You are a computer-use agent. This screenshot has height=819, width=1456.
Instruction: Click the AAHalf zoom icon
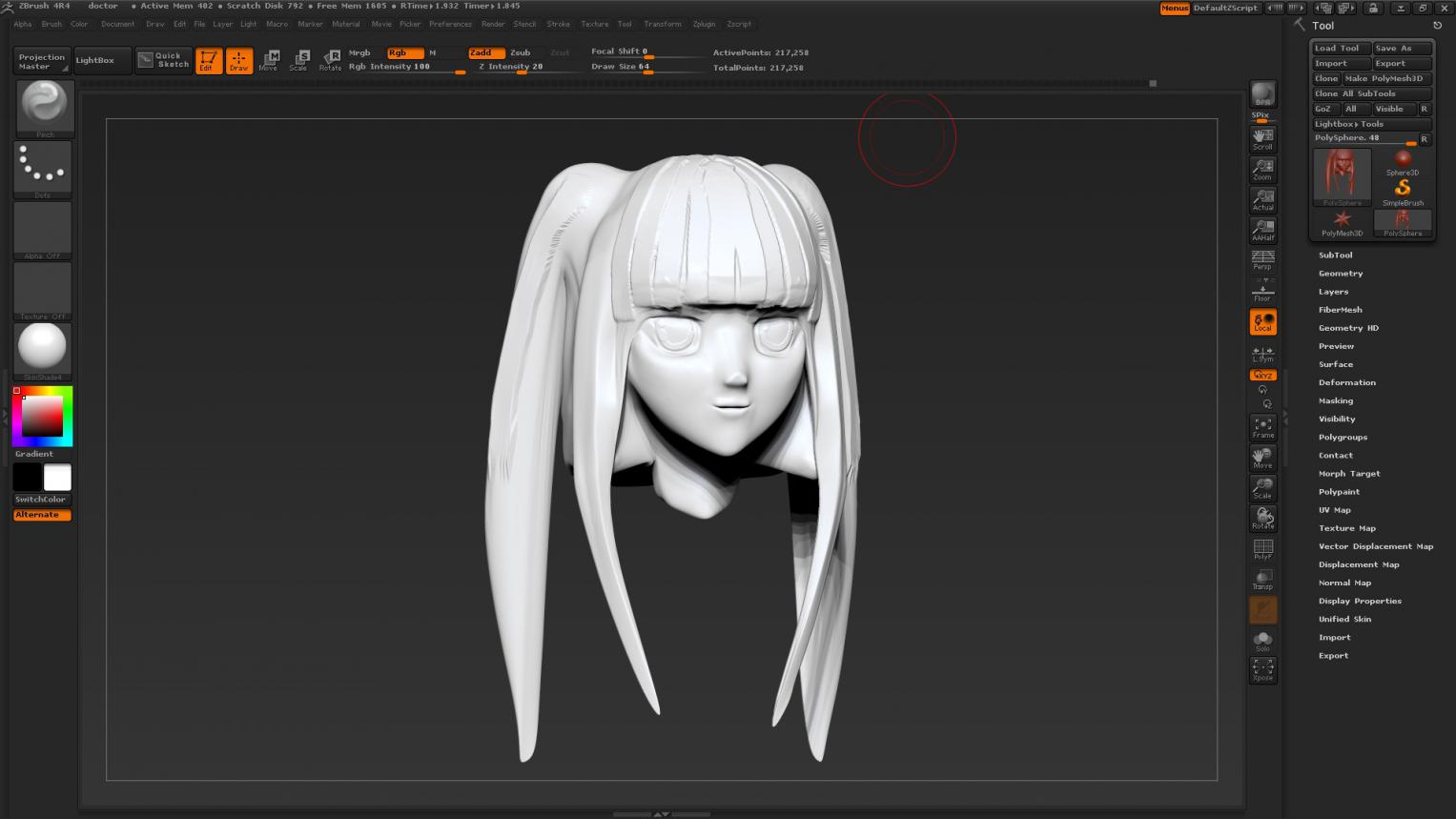pos(1262,230)
